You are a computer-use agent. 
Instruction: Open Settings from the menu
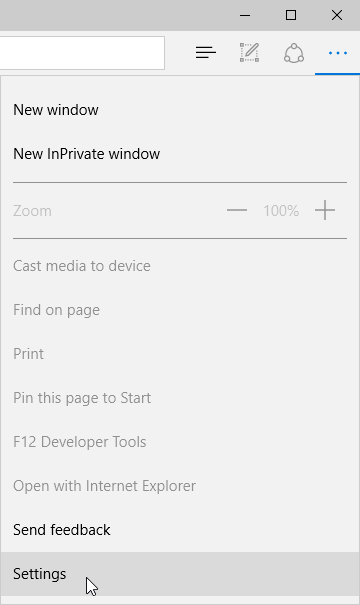point(180,574)
